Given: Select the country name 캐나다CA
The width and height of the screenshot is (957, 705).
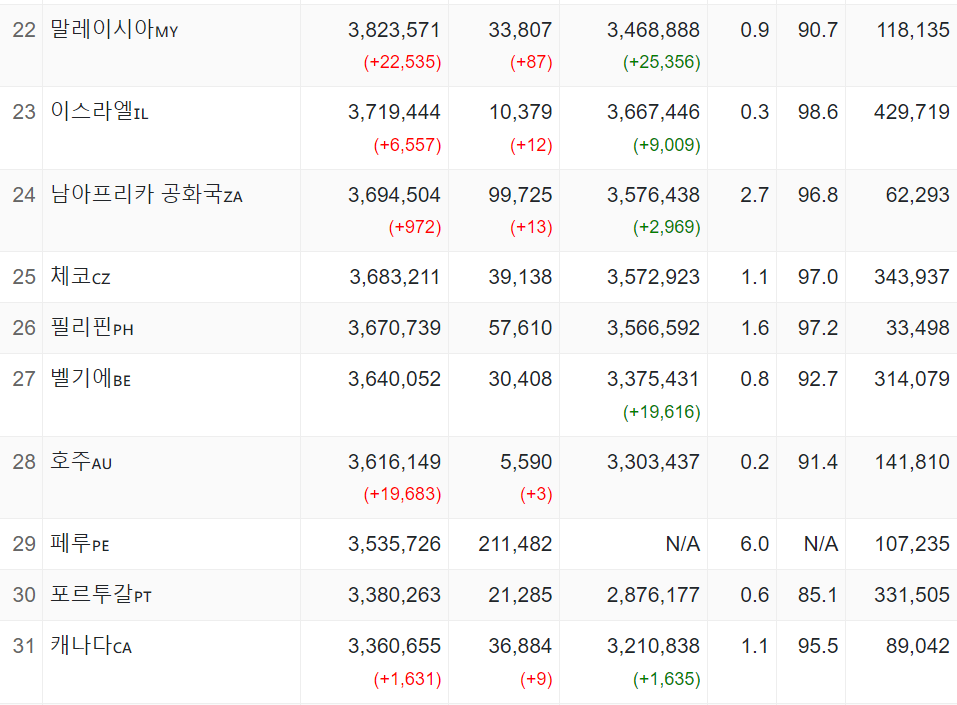Looking at the screenshot, I should [91, 645].
